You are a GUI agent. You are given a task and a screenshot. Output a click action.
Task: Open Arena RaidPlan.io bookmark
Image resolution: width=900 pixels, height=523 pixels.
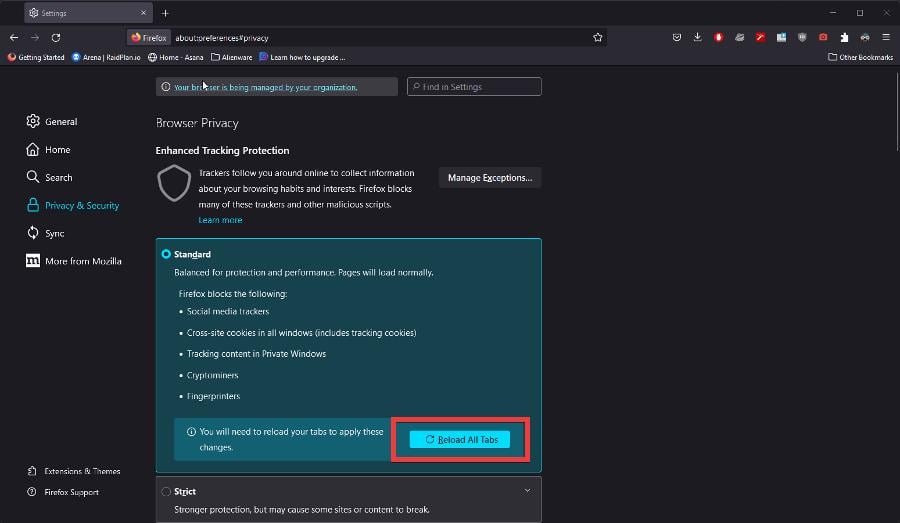click(x=106, y=57)
